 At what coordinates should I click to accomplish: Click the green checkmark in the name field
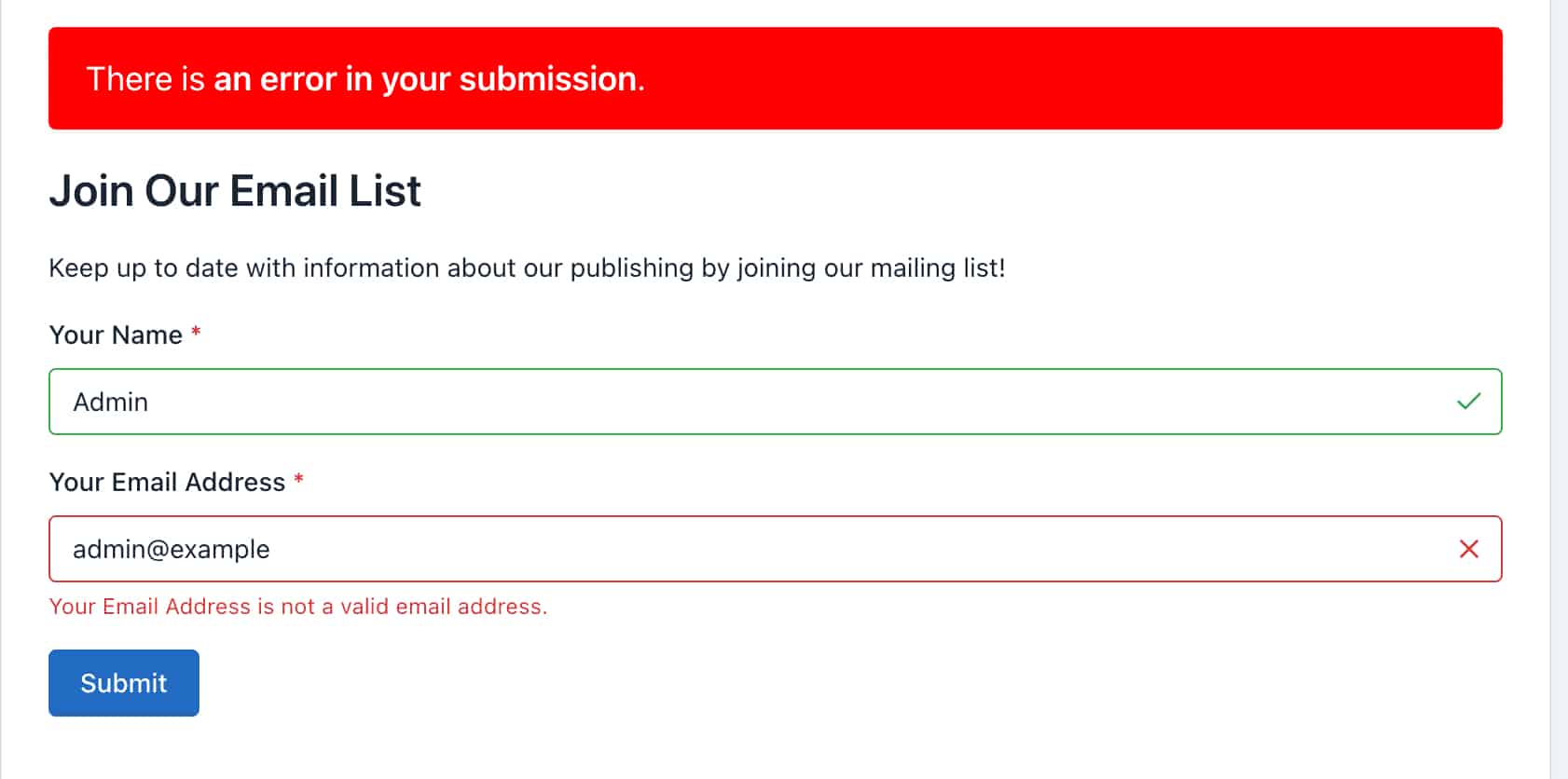tap(1468, 402)
